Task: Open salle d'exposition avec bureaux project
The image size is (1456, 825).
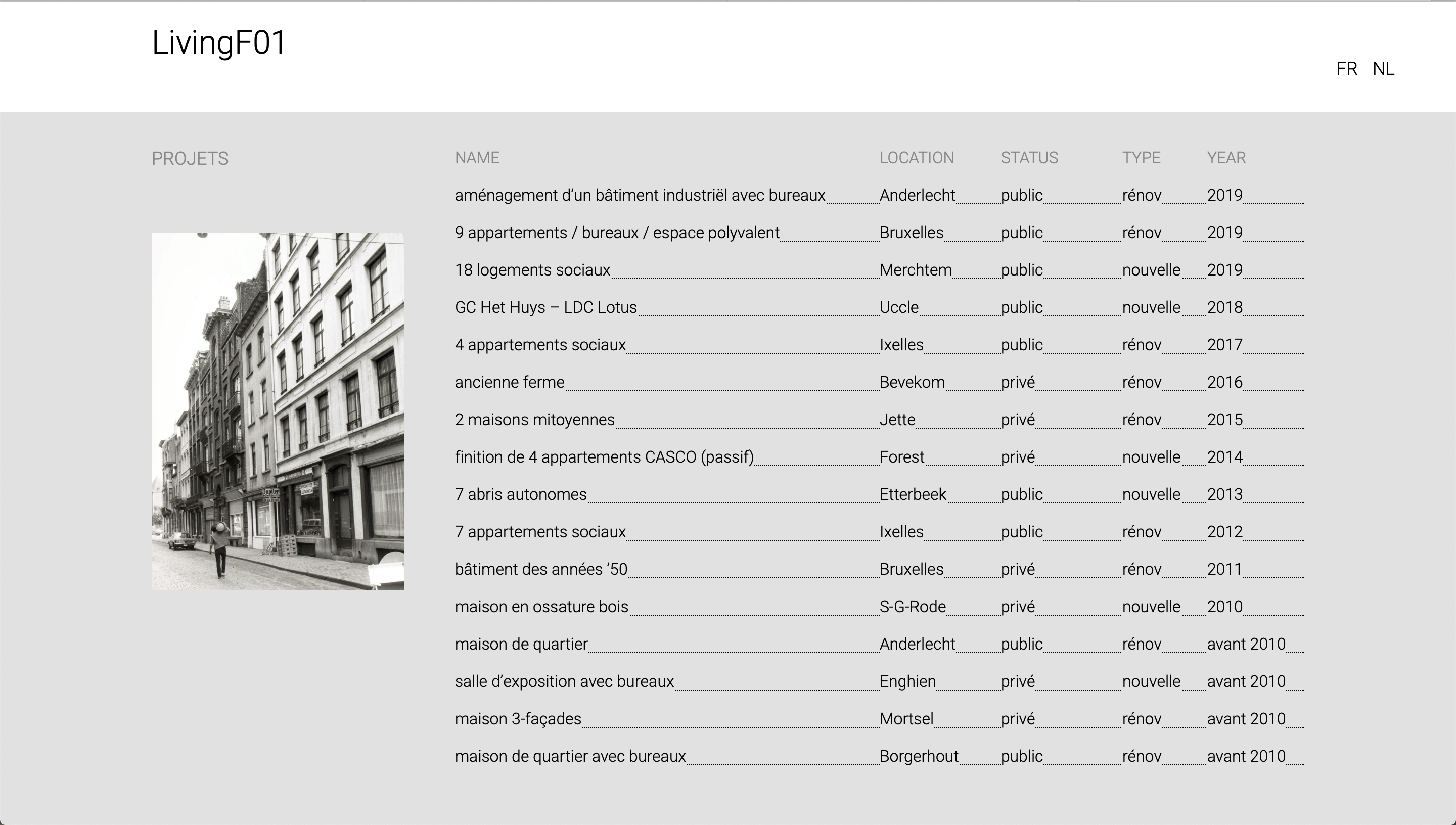Action: 564,681
